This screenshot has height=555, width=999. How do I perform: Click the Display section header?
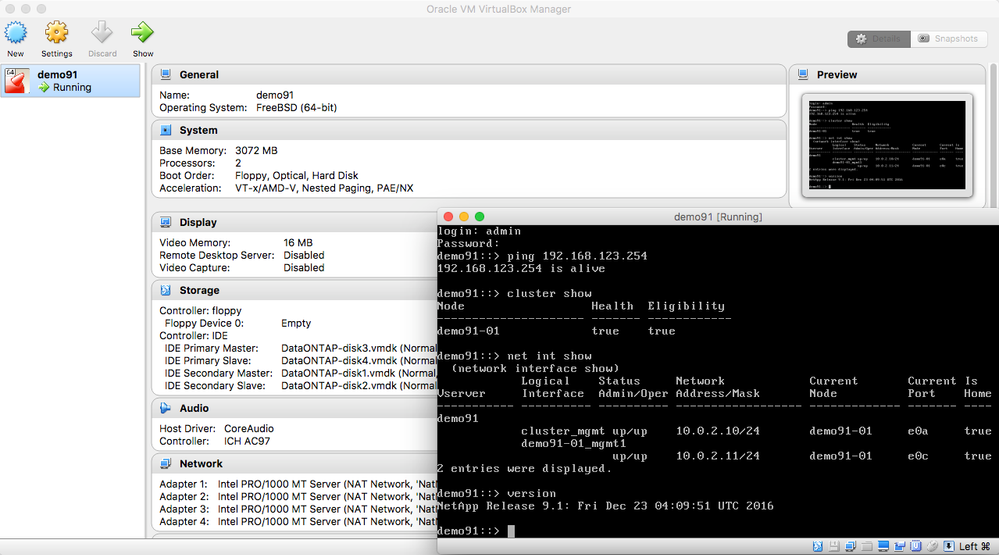click(198, 222)
